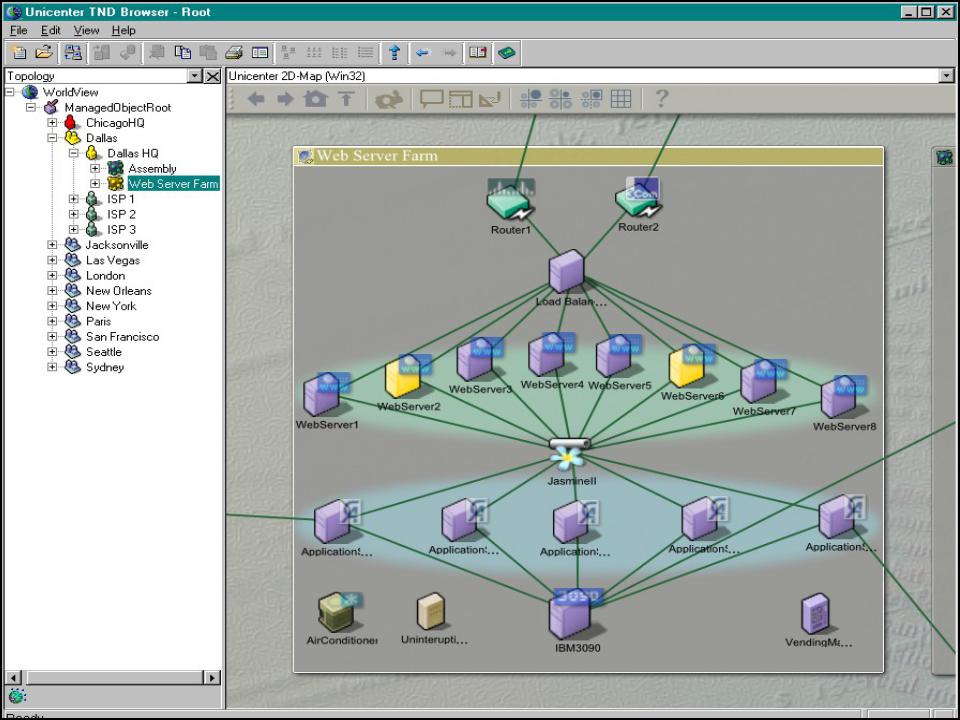The image size is (960, 720).
Task: Expand the ChicagoHQ tree node
Action: [52, 122]
